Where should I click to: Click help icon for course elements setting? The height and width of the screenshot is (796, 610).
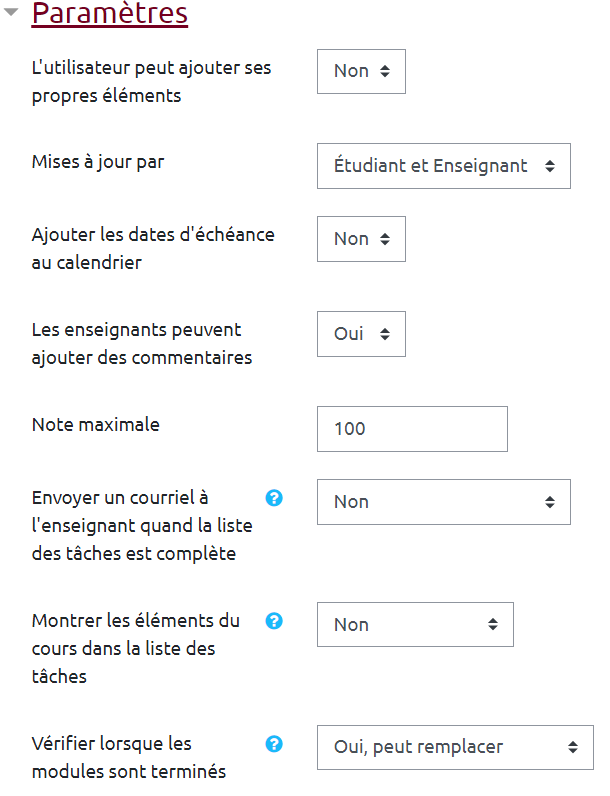[274, 620]
